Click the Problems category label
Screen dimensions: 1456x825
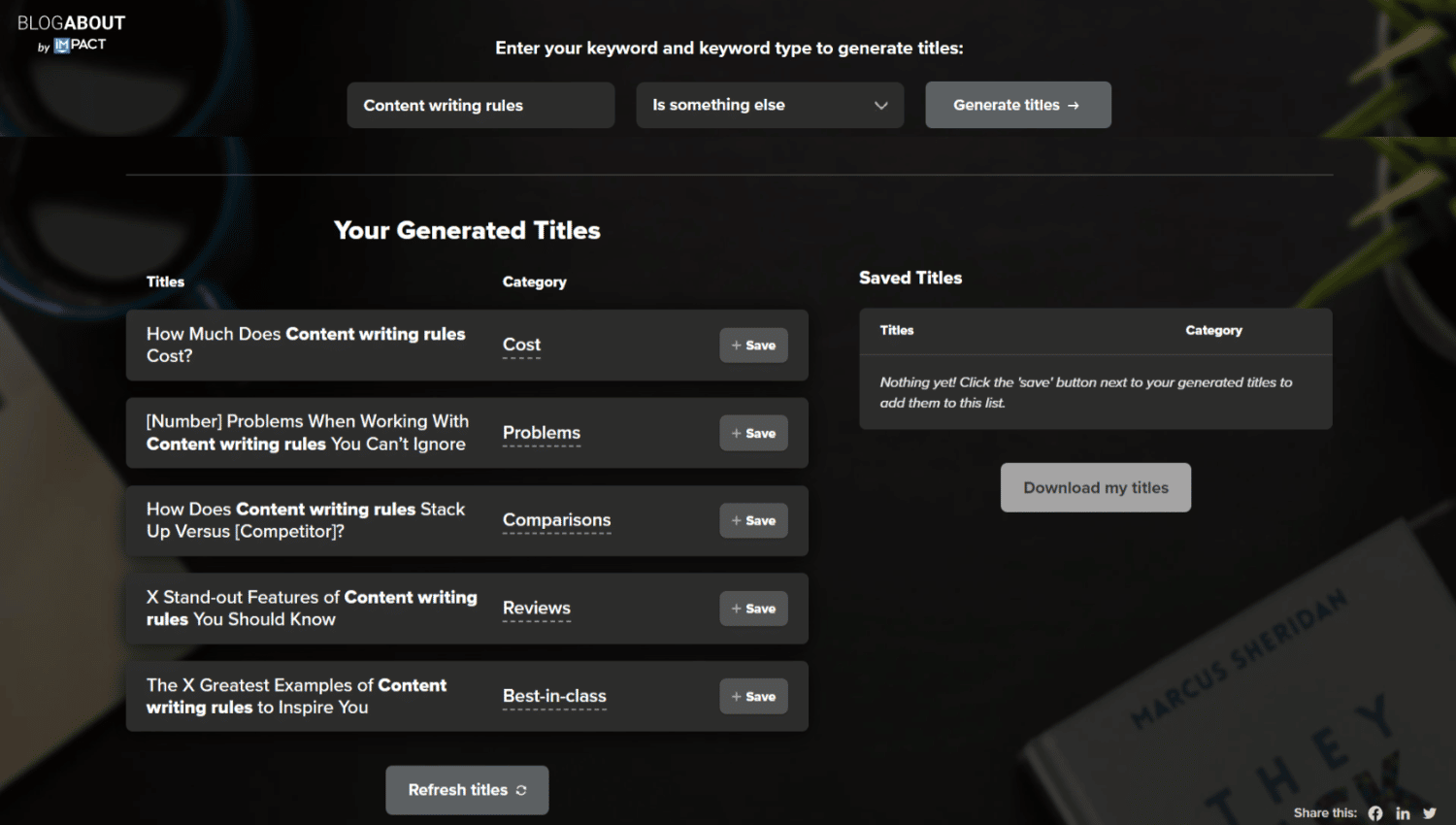tap(542, 433)
